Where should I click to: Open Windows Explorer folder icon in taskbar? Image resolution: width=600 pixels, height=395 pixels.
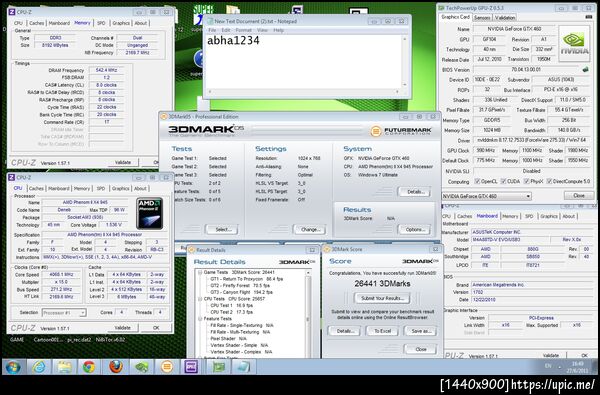click(x=64, y=367)
